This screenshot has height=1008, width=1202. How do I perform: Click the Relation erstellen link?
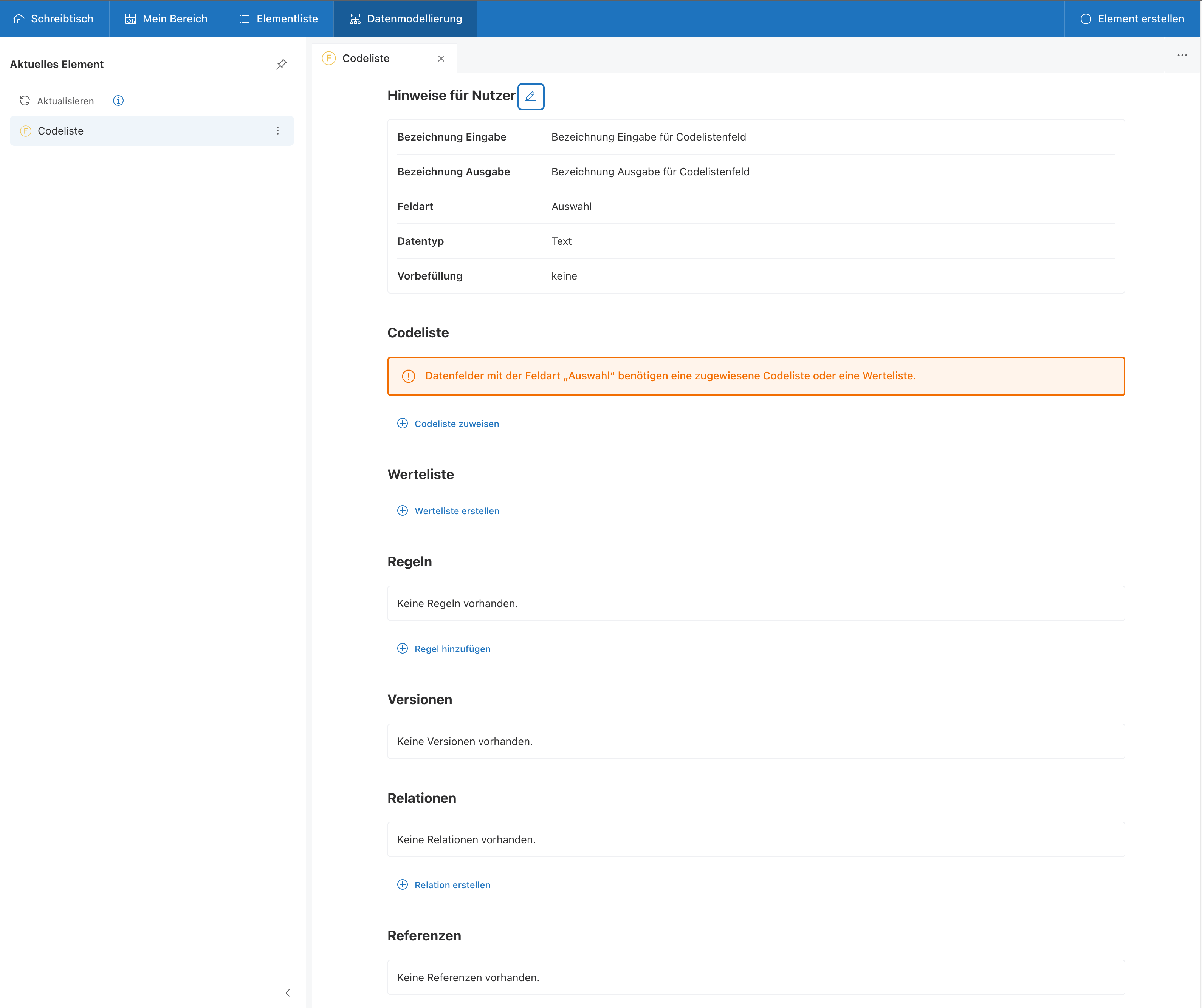452,885
